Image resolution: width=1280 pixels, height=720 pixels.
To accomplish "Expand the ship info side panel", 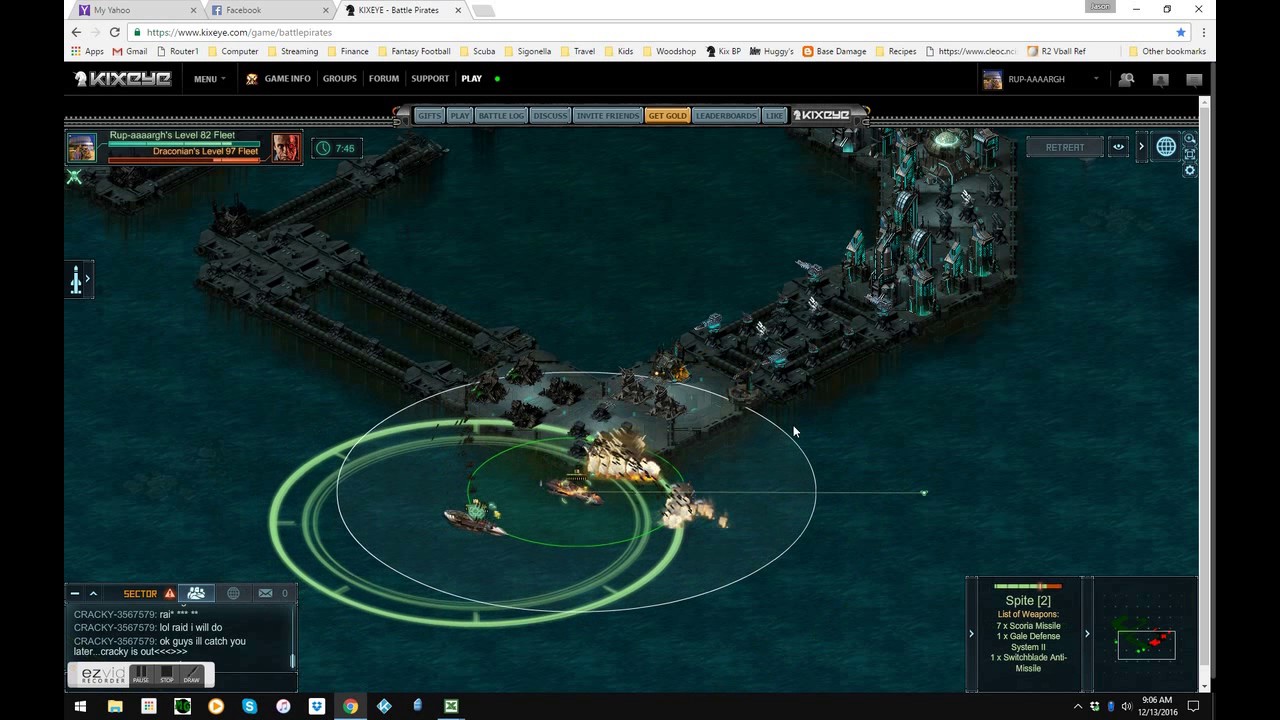I will (79, 279).
